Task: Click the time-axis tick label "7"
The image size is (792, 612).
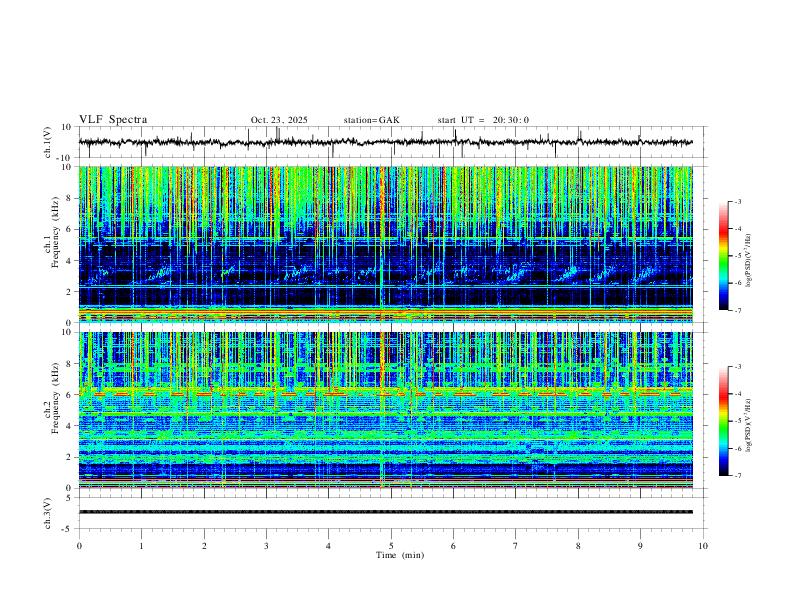Action: (x=516, y=546)
